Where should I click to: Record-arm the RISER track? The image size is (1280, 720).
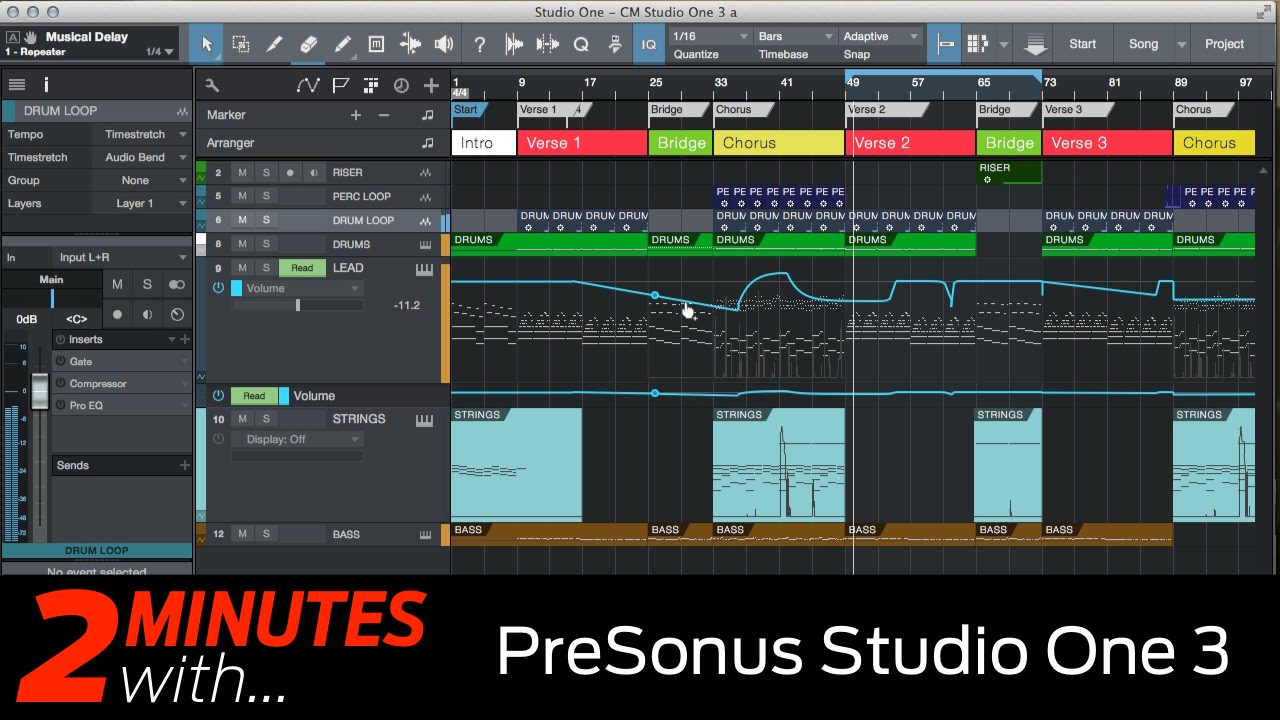coord(290,173)
